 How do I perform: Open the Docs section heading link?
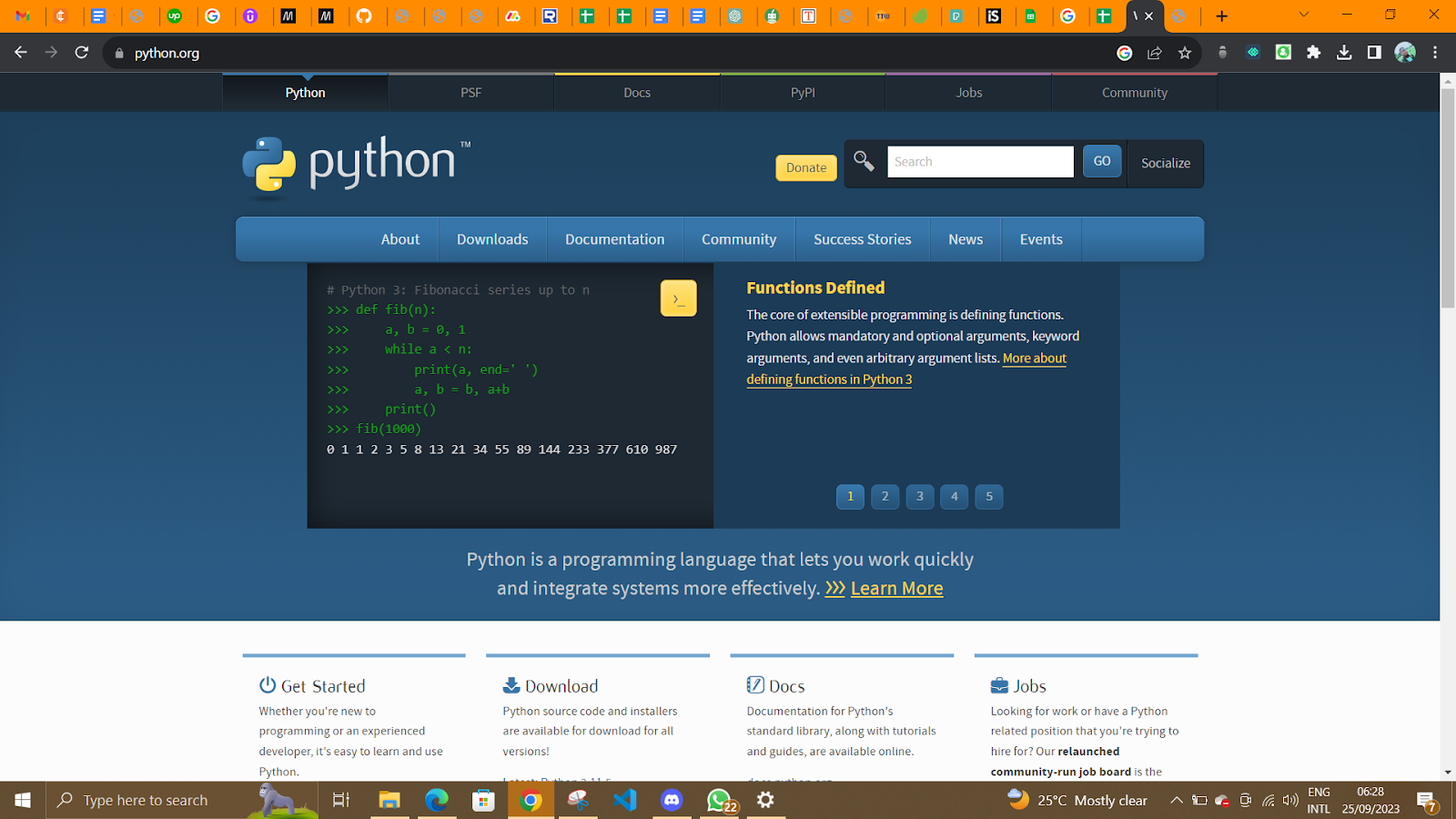(x=787, y=686)
